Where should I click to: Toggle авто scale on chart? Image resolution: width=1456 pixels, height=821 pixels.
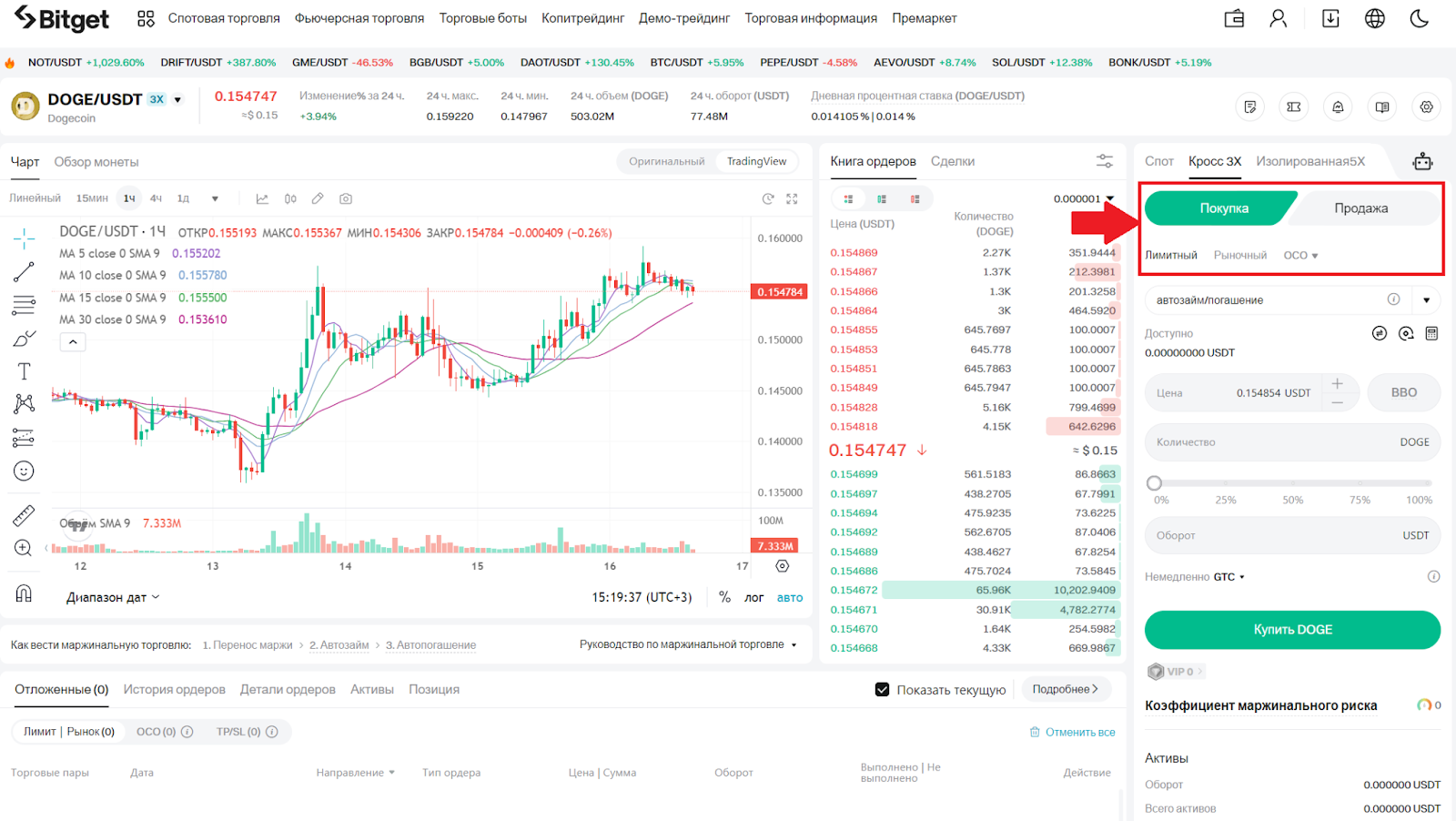point(790,597)
